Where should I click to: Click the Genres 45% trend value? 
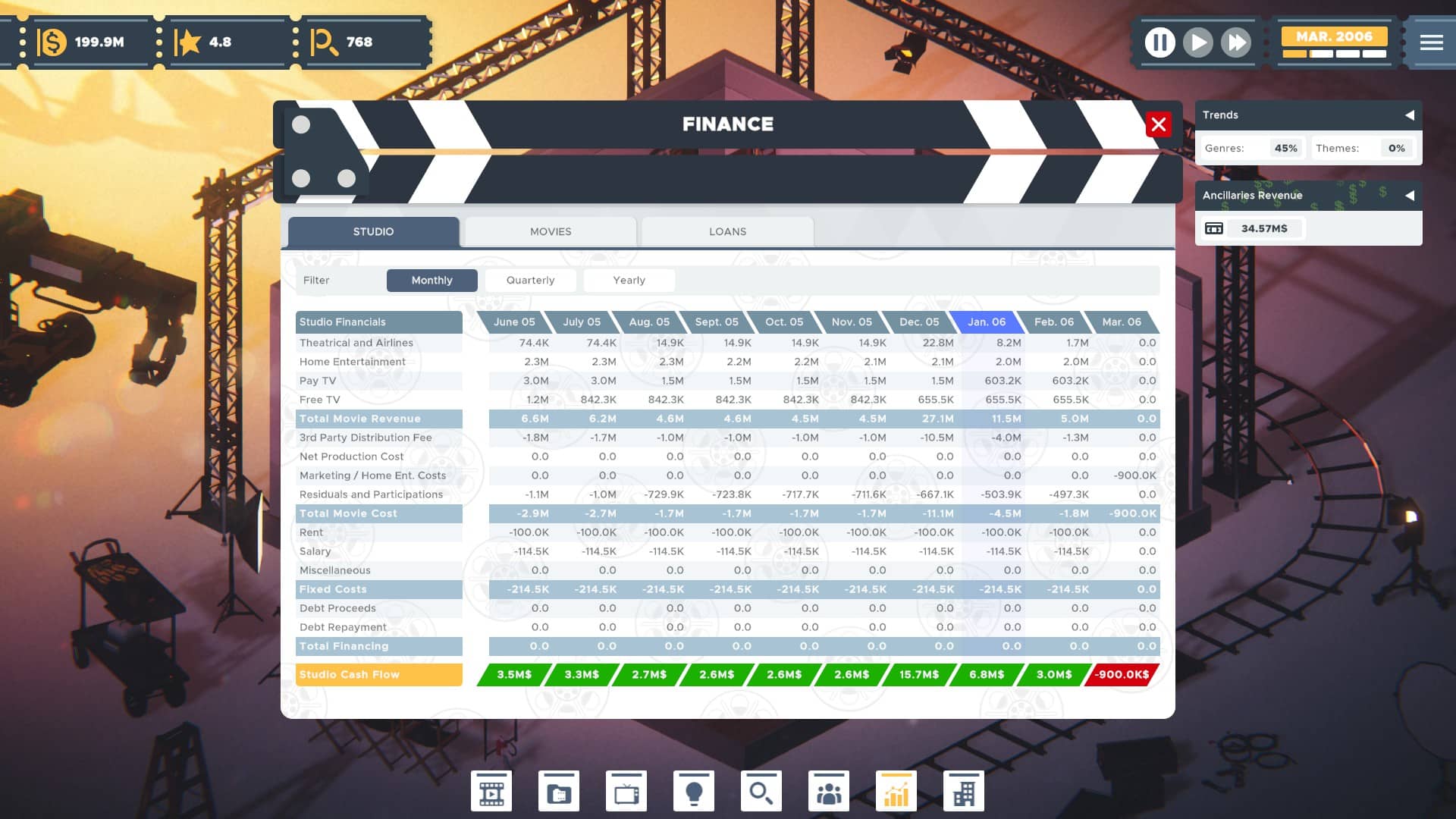click(1285, 149)
